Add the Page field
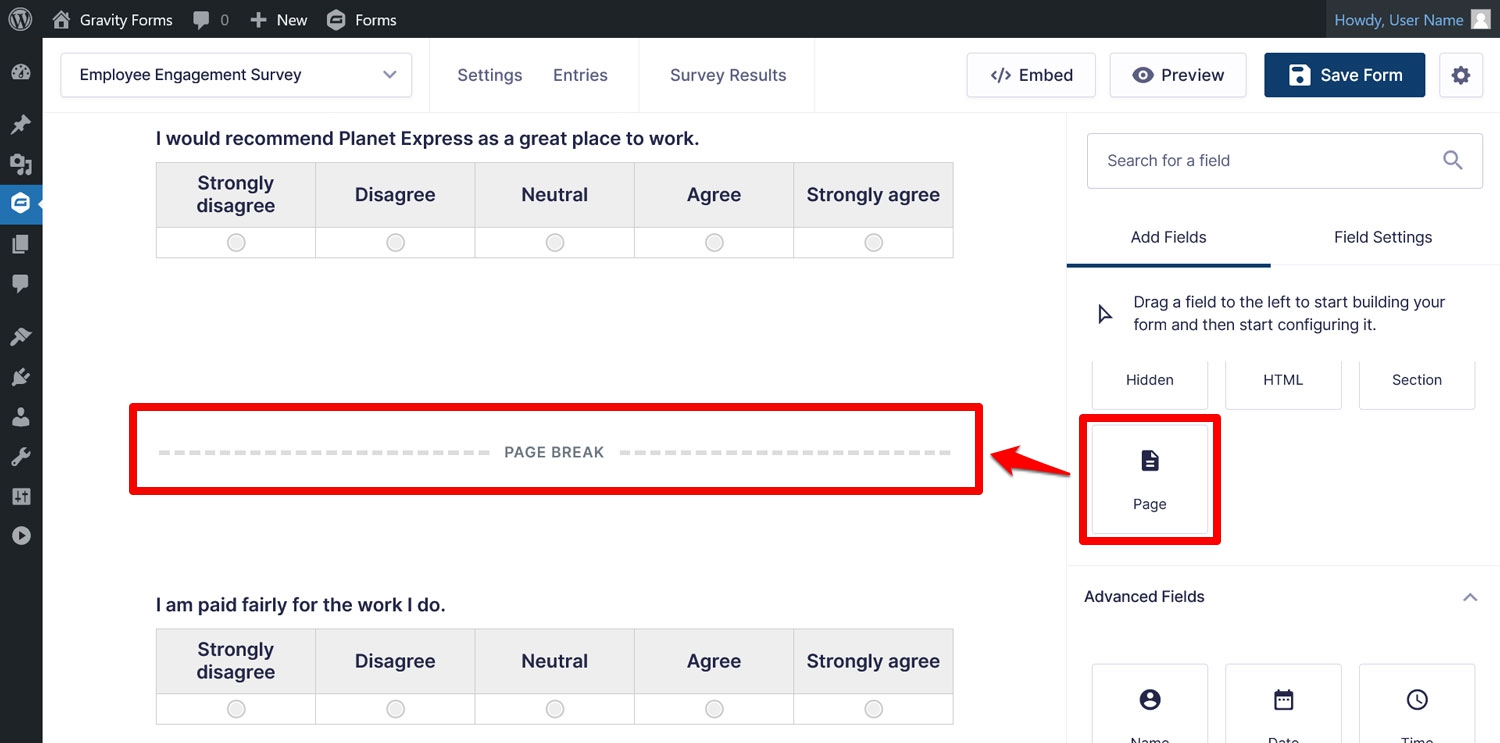The height and width of the screenshot is (743, 1500). tap(1150, 479)
